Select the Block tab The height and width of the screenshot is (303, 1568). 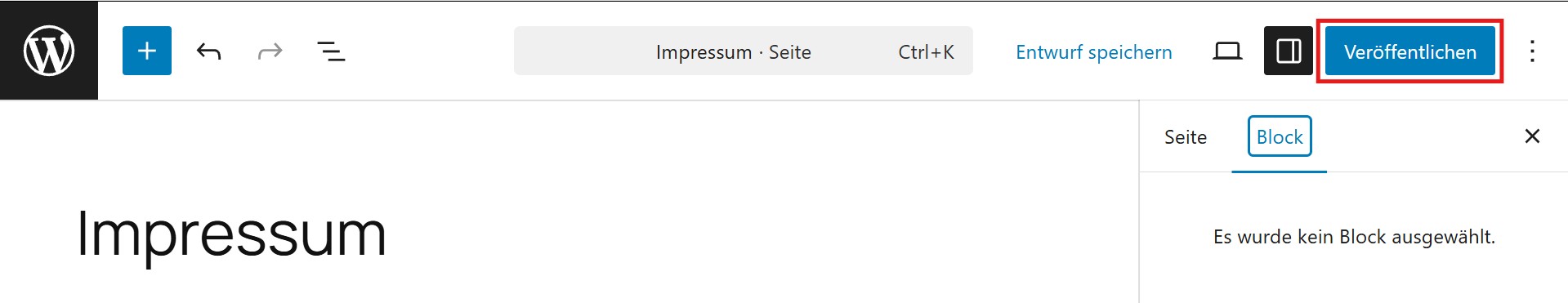tap(1280, 136)
